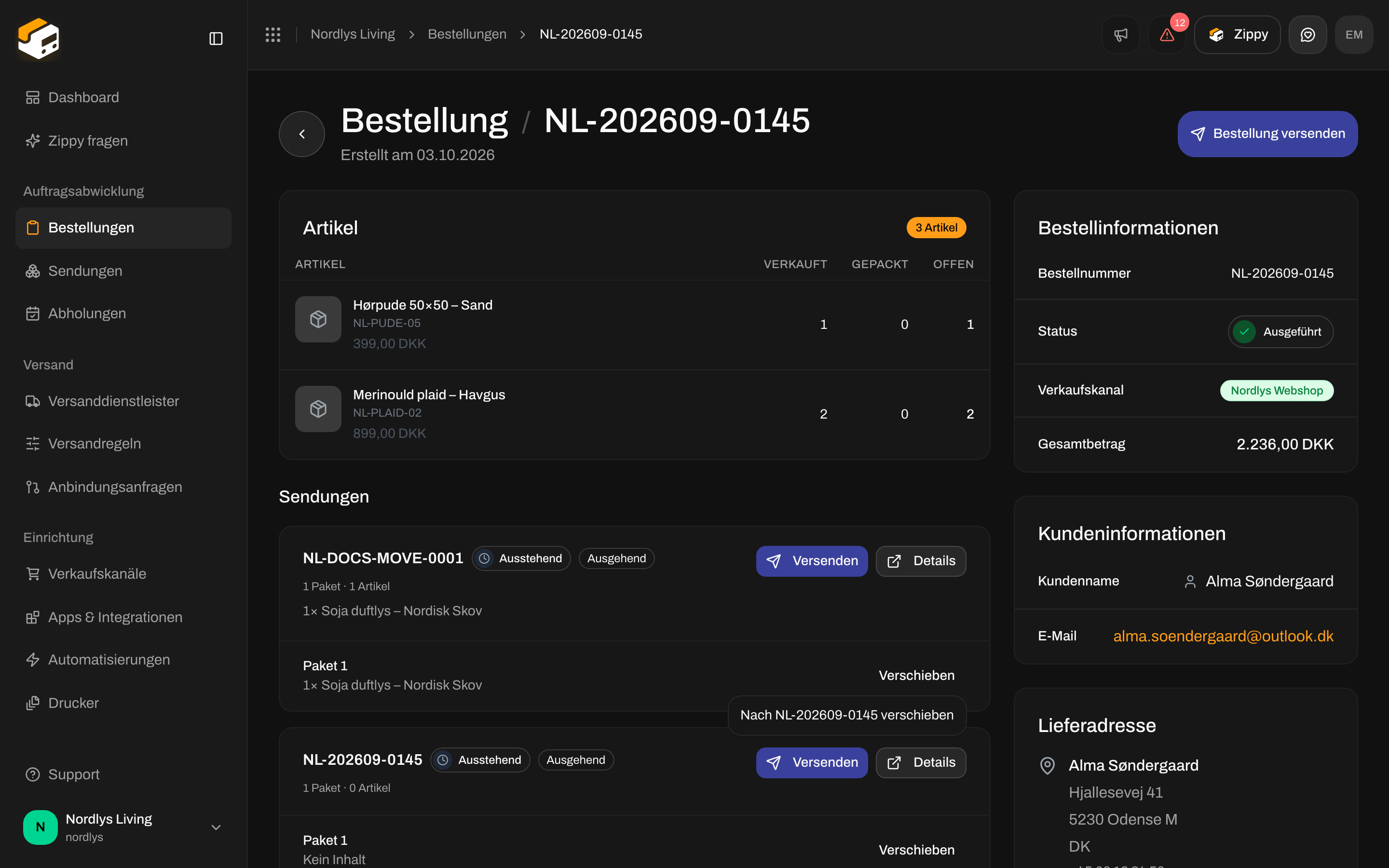
Task: Go back with the round arrow button
Action: (302, 134)
